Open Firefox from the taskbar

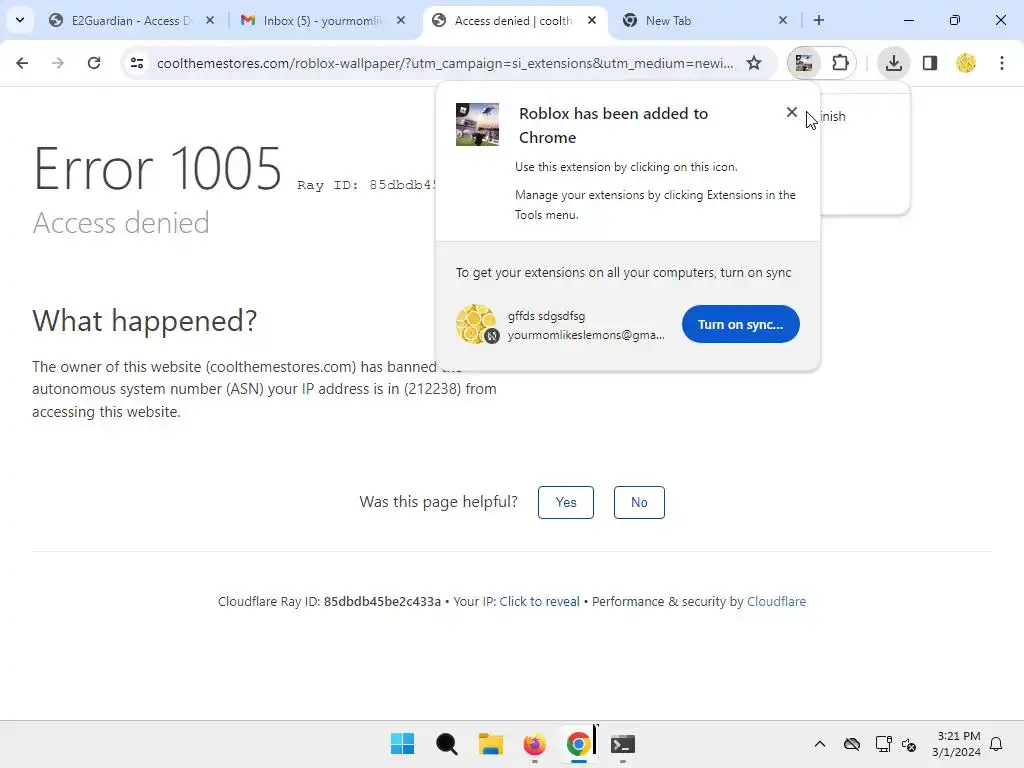534,744
